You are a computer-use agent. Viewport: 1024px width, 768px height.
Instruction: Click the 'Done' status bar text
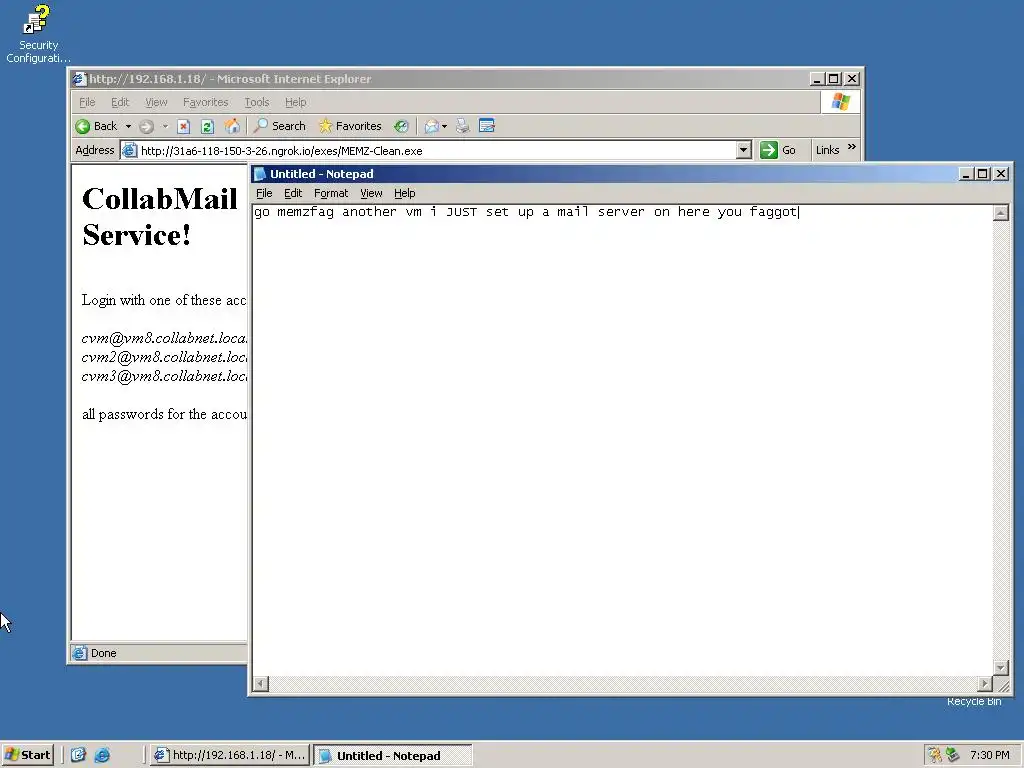tap(103, 653)
